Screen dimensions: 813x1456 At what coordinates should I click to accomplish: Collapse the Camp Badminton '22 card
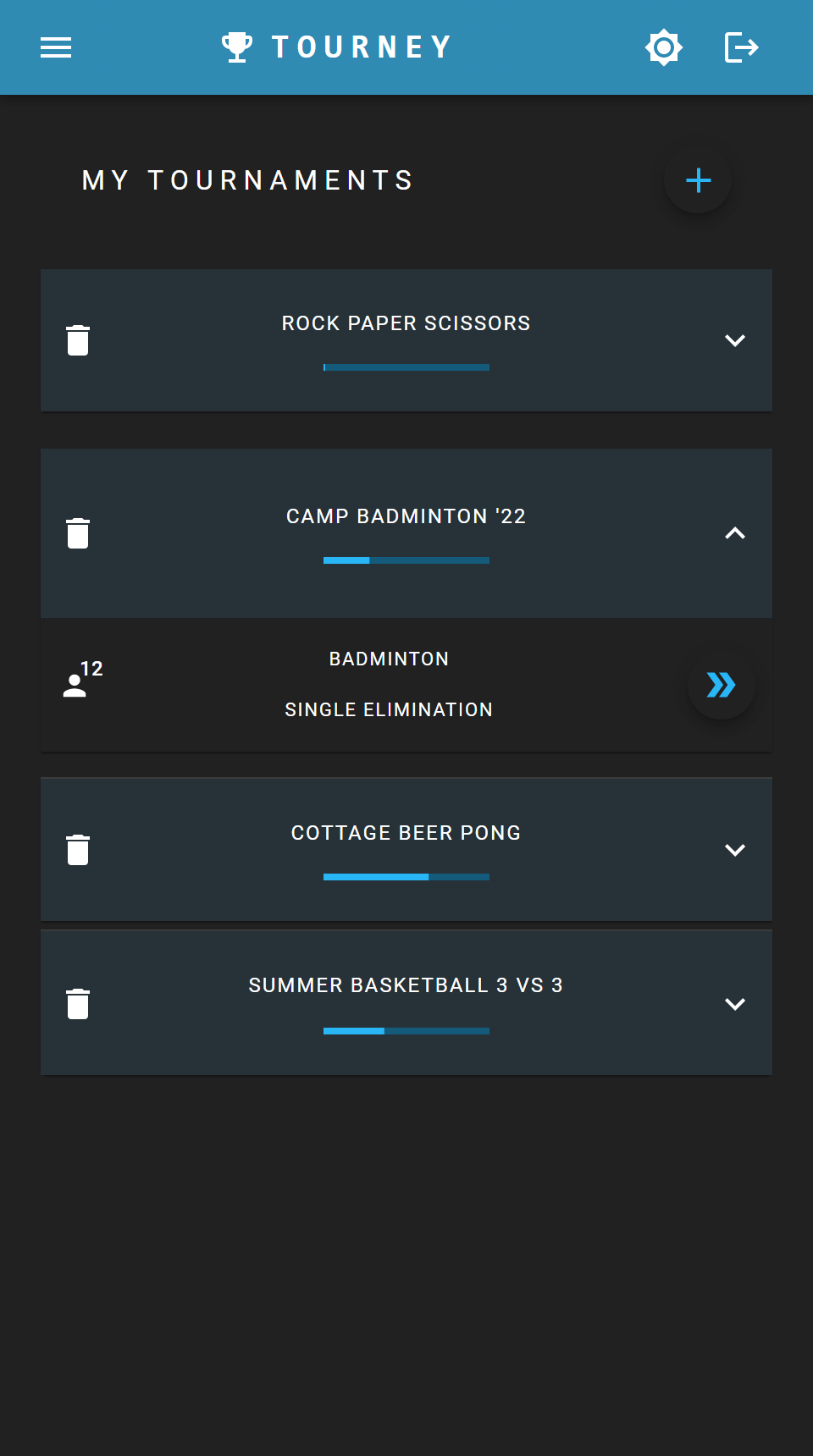[735, 533]
